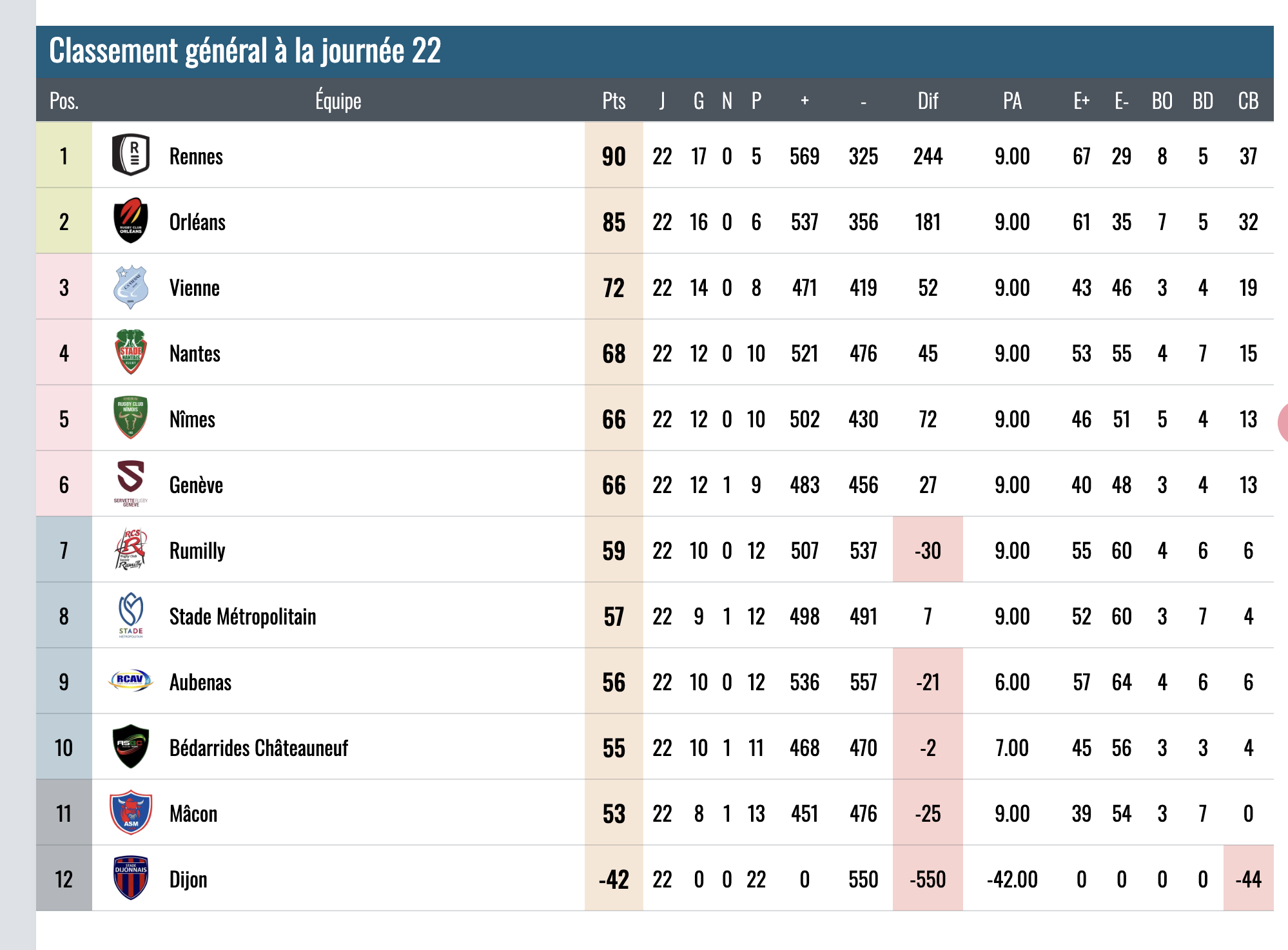The height and width of the screenshot is (950, 1288).
Task: Click the PA column header
Action: 1012,101
